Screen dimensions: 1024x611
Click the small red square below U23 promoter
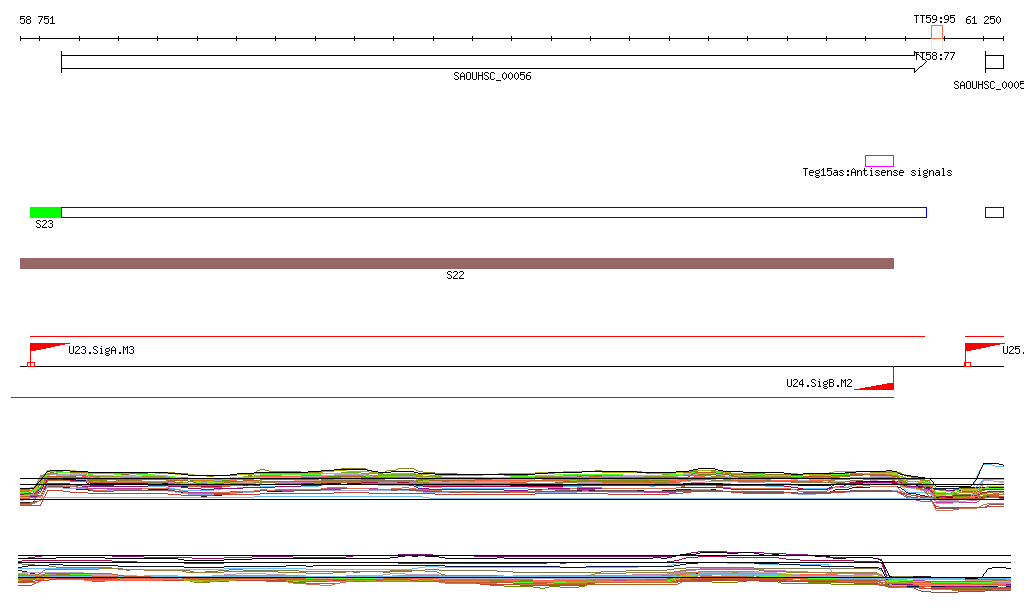tap(31, 364)
